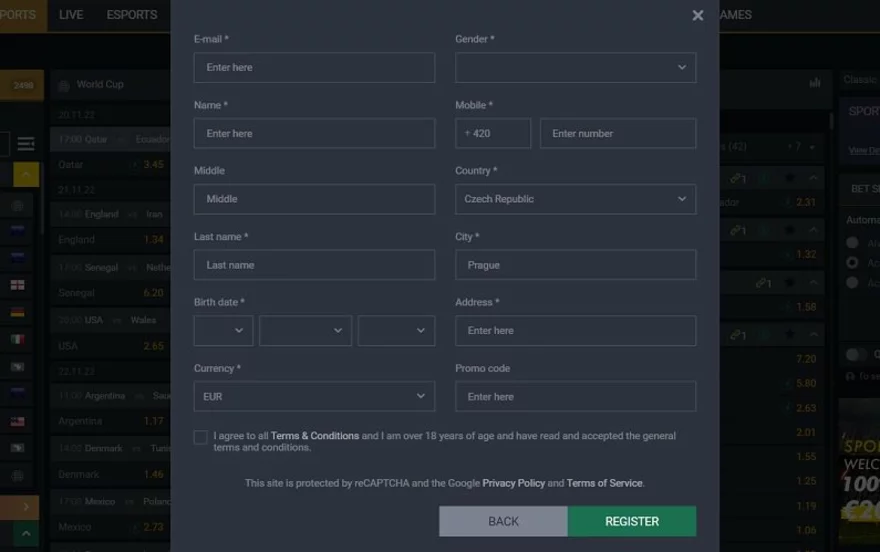
Task: Choose the selected radio option in bet slip
Action: click(852, 263)
